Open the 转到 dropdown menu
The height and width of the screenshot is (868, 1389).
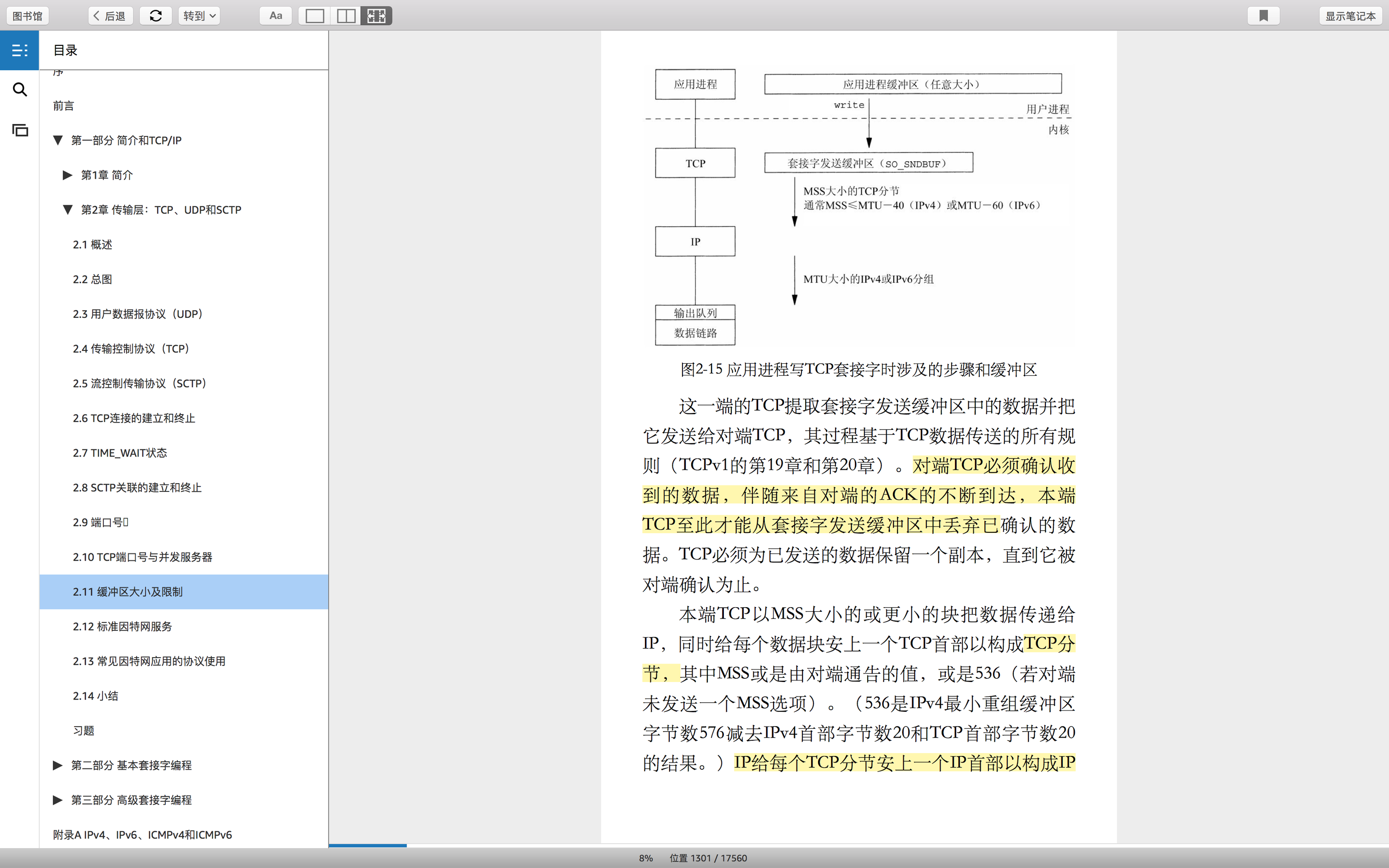pos(199,16)
